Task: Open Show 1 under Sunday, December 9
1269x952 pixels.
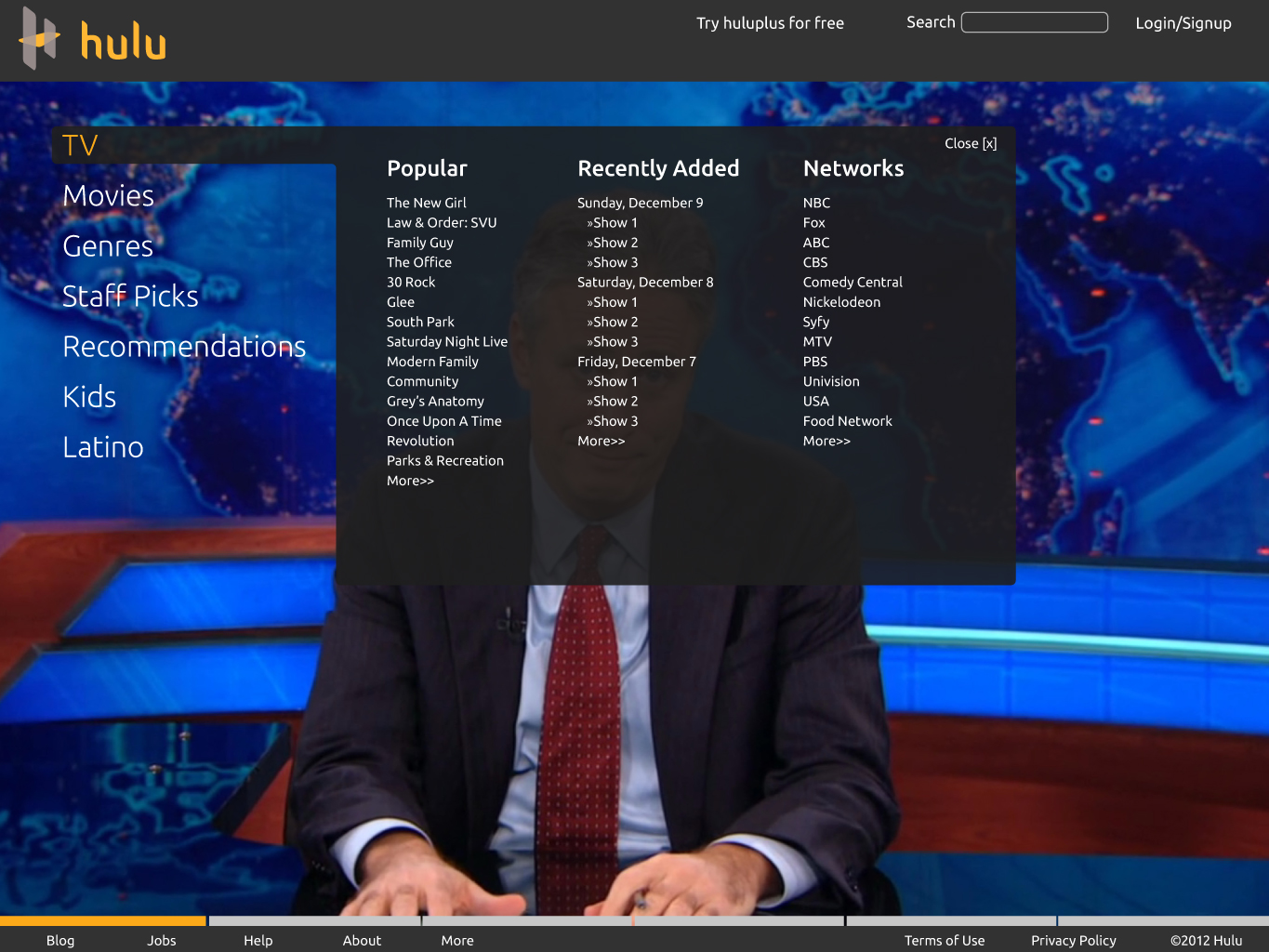Action: coord(615,222)
